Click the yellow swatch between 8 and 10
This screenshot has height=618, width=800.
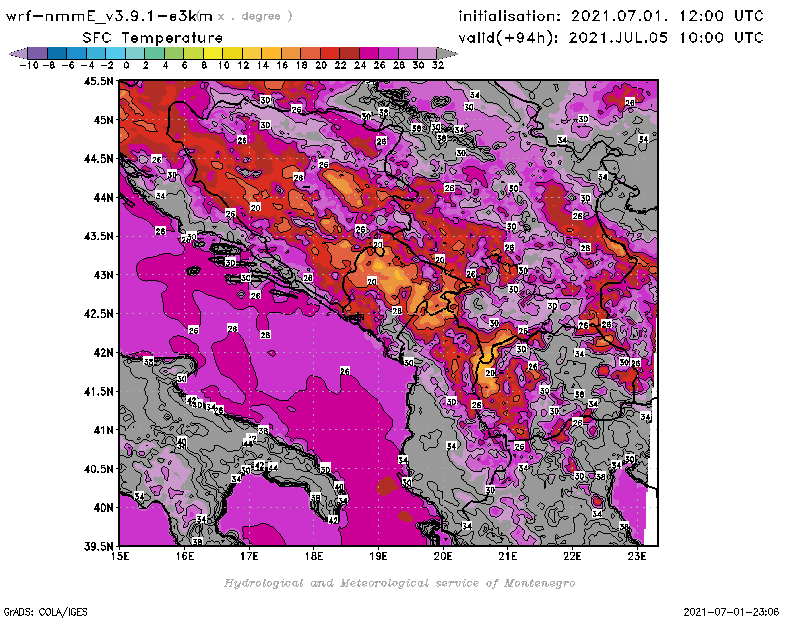[213, 54]
